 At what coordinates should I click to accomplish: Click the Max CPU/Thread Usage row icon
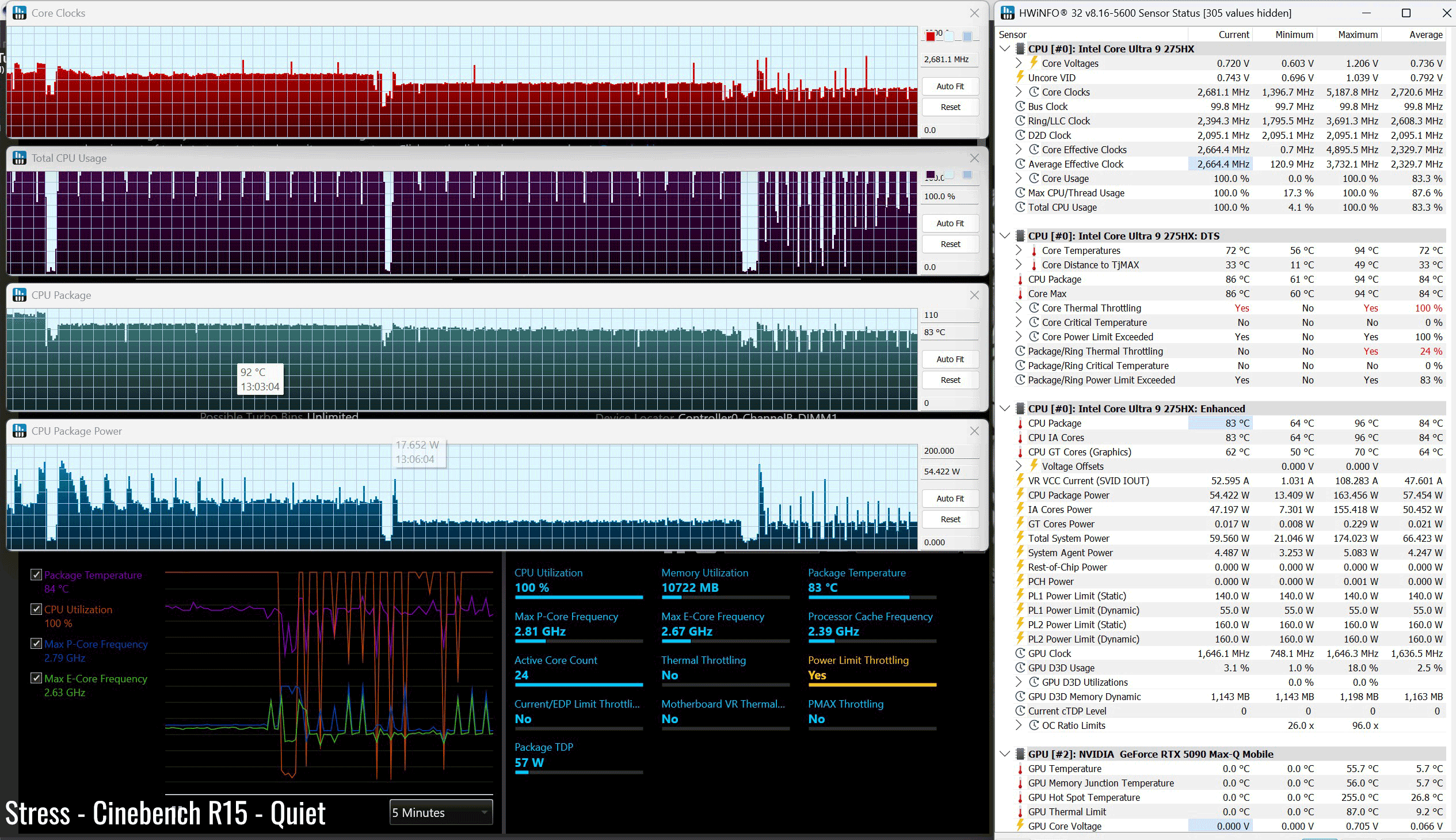[1020, 193]
